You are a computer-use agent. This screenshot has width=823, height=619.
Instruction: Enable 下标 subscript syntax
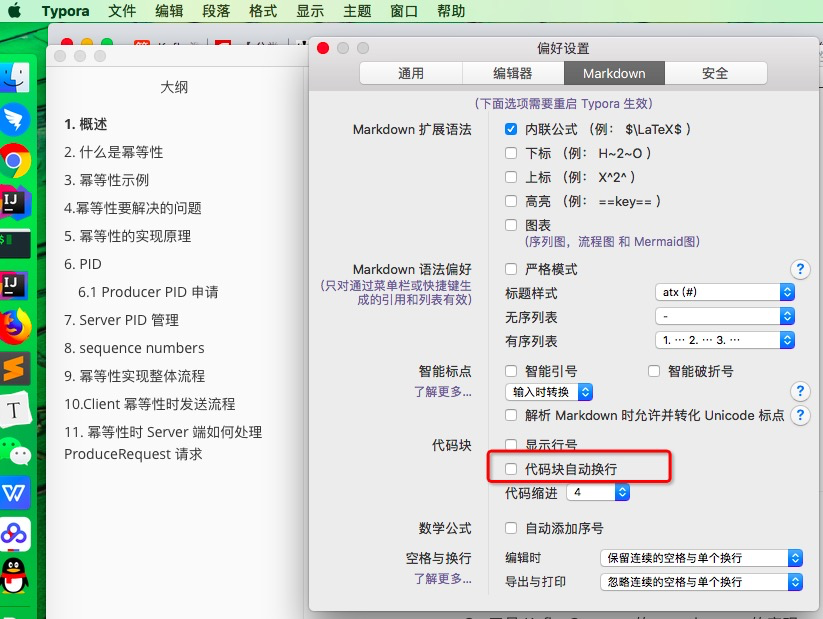point(511,153)
